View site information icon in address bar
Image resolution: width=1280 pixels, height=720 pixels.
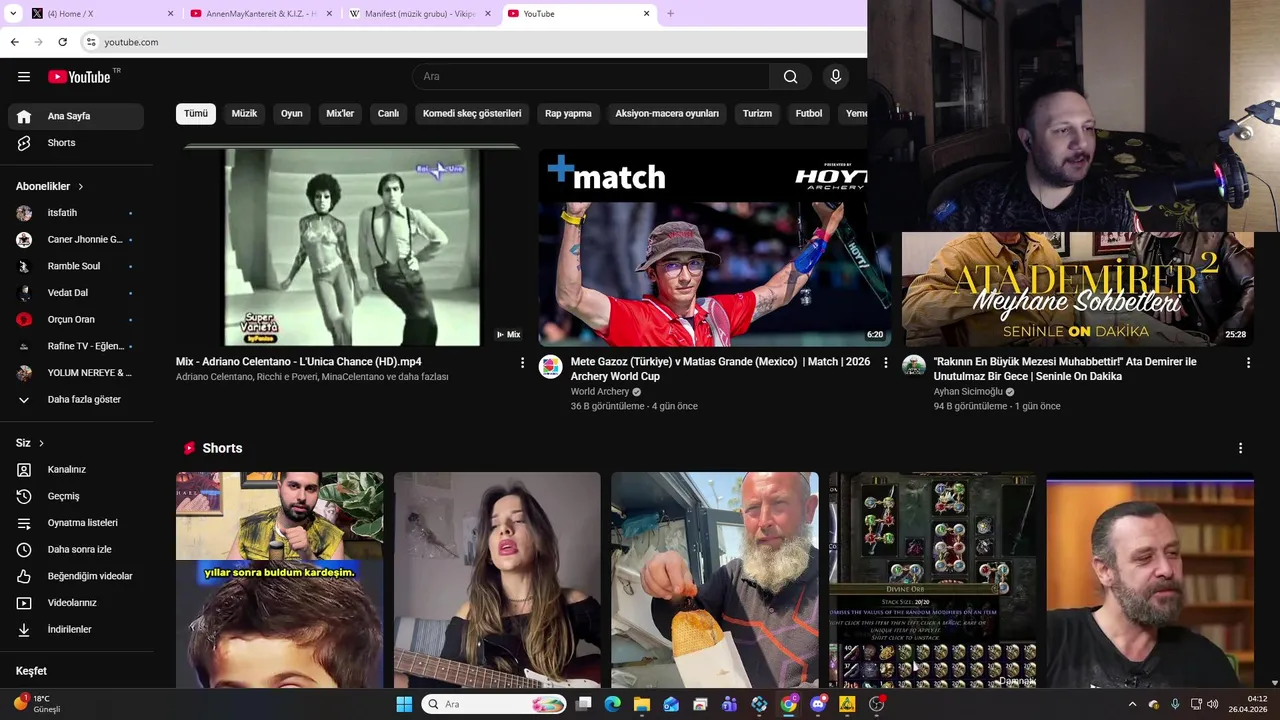[91, 42]
